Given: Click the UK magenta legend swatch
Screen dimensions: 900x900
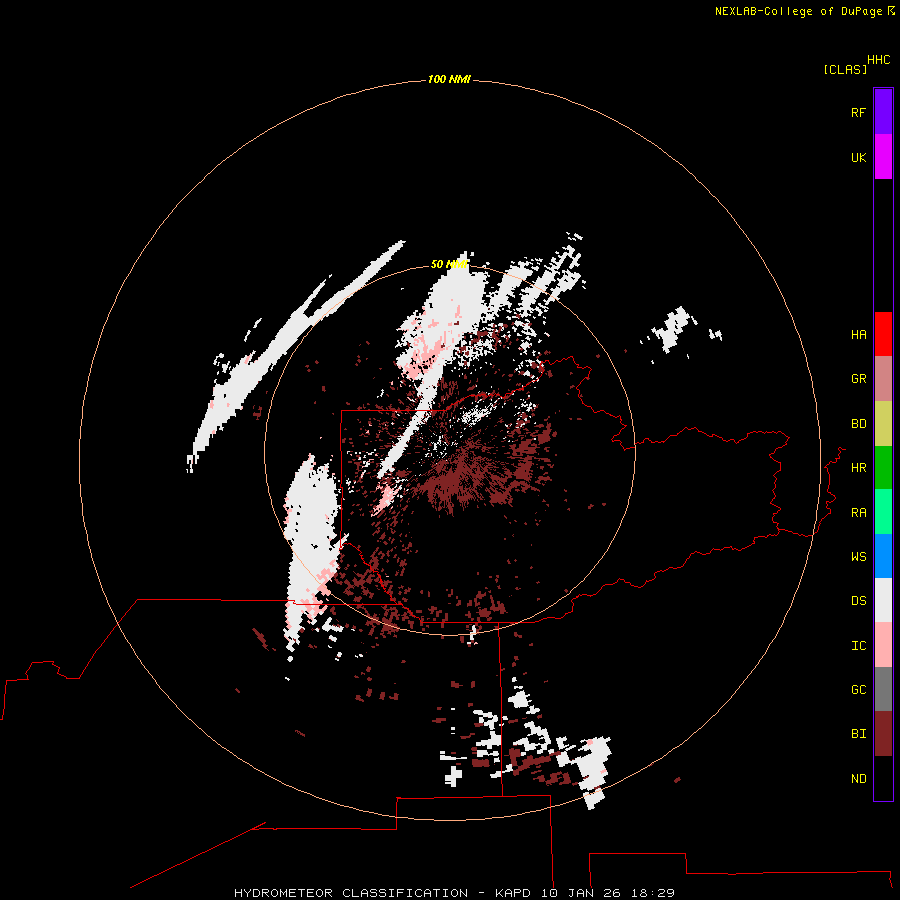Looking at the screenshot, I should (883, 157).
